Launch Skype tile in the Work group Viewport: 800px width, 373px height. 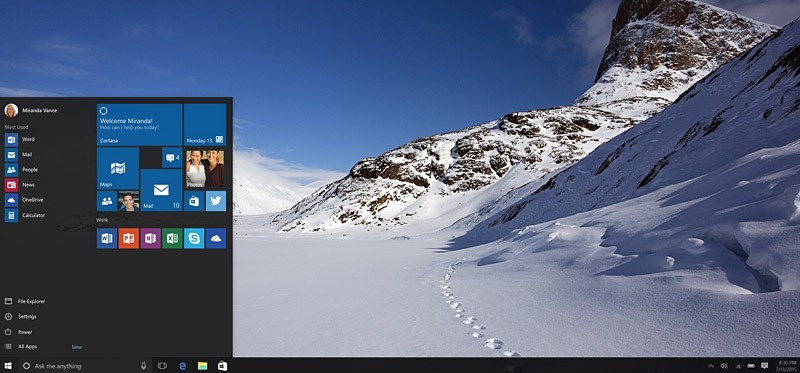194,238
